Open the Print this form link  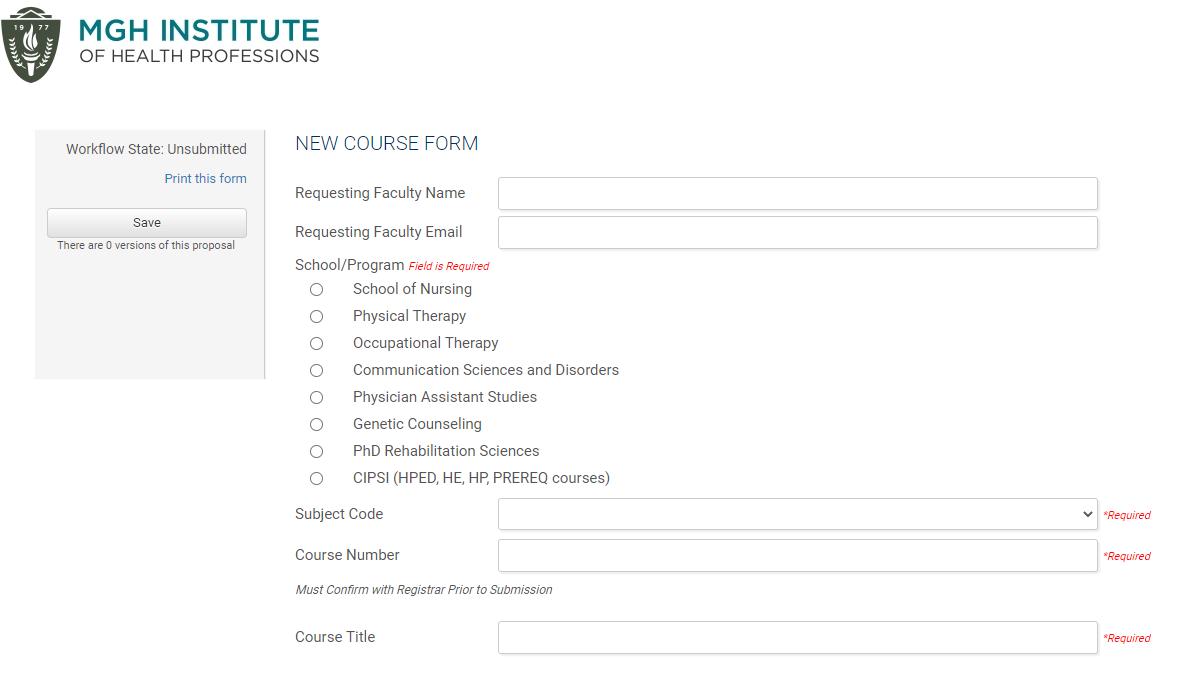click(x=205, y=179)
